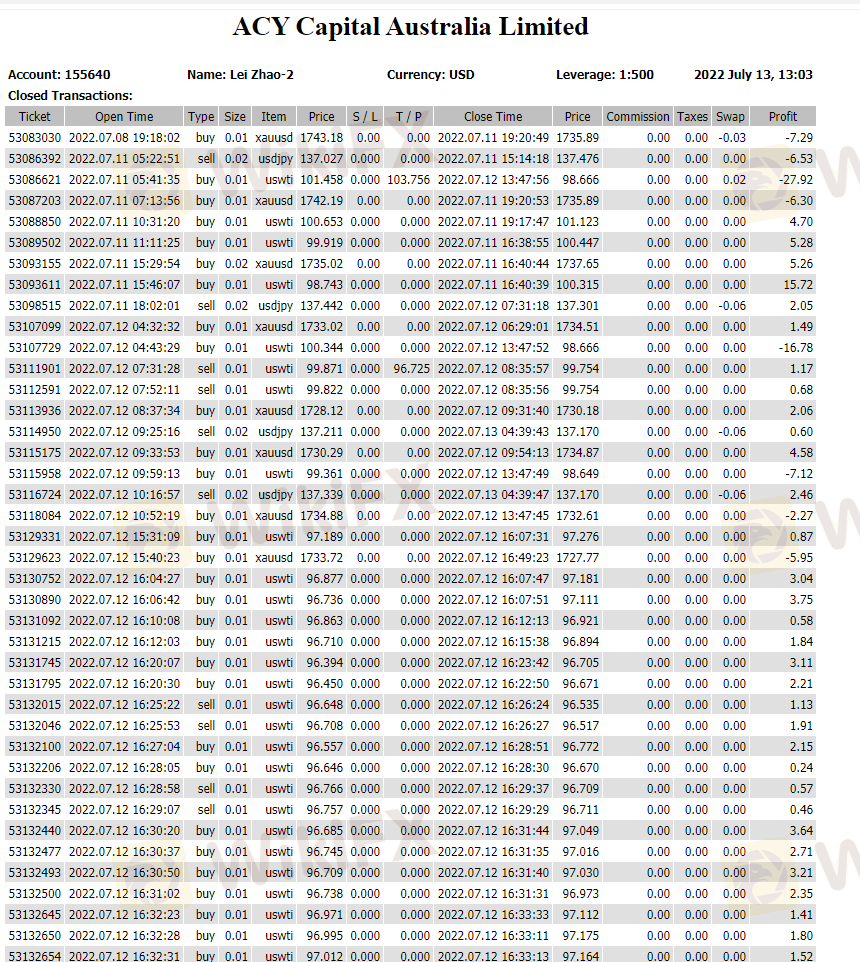Click the Commission column header

pos(637,117)
